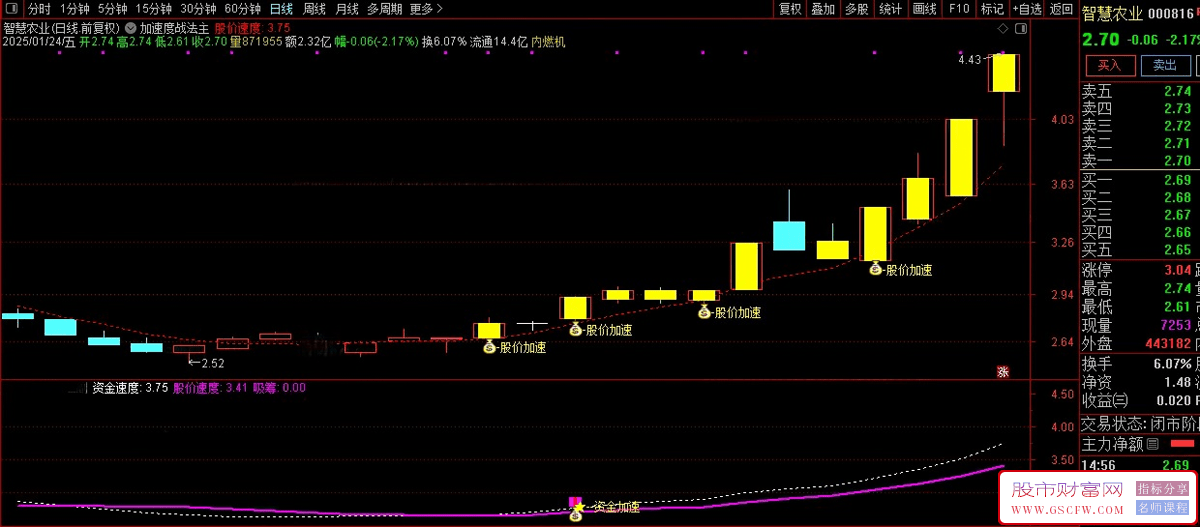Viewport: 1200px width, 527px height.
Task: Click the 资金速度: 3.75 indicator label
Action: pyautogui.click(x=128, y=388)
